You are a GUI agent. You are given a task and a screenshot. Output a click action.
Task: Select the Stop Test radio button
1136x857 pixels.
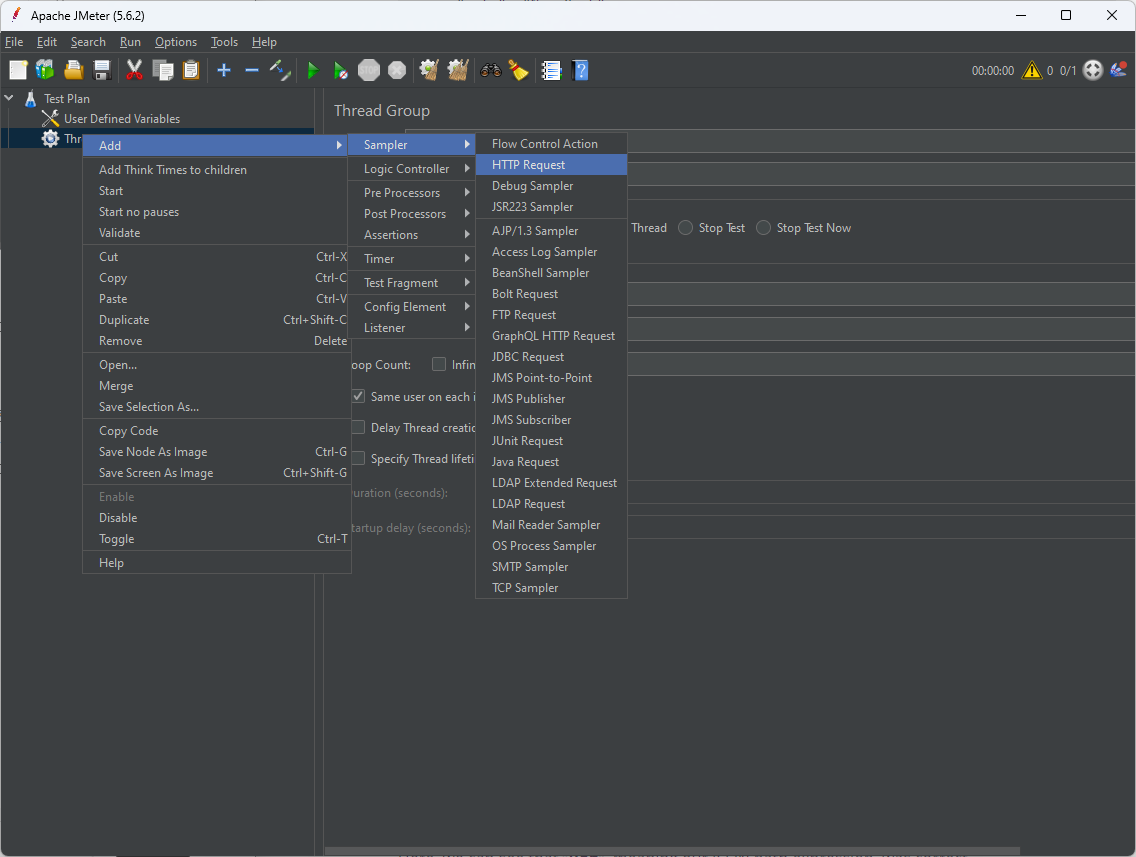coord(685,227)
